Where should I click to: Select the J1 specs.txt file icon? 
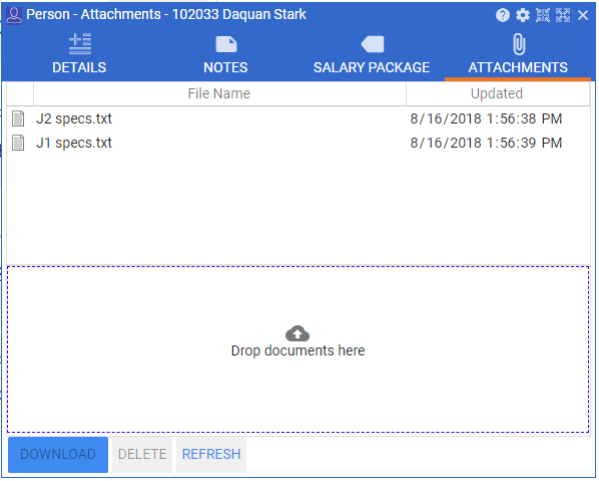click(18, 143)
